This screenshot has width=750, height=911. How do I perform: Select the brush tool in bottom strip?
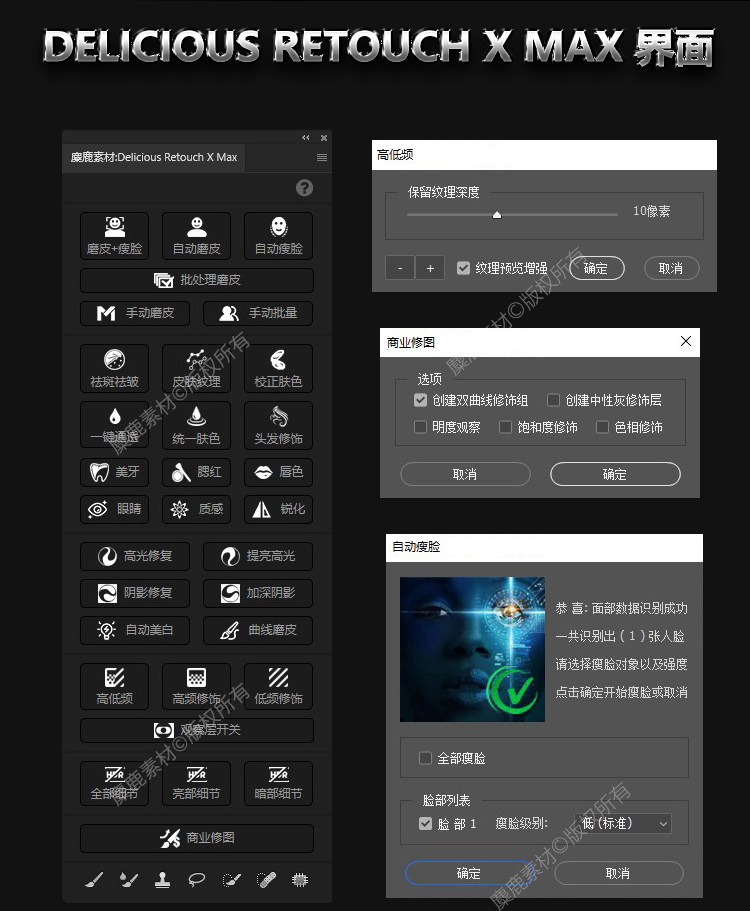click(94, 880)
